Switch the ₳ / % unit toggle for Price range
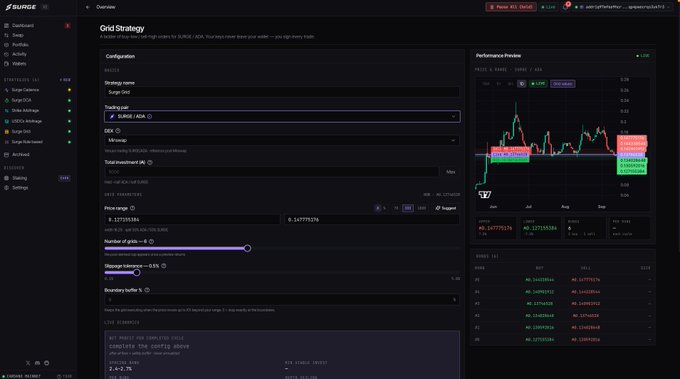The image size is (680, 379). coord(381,208)
